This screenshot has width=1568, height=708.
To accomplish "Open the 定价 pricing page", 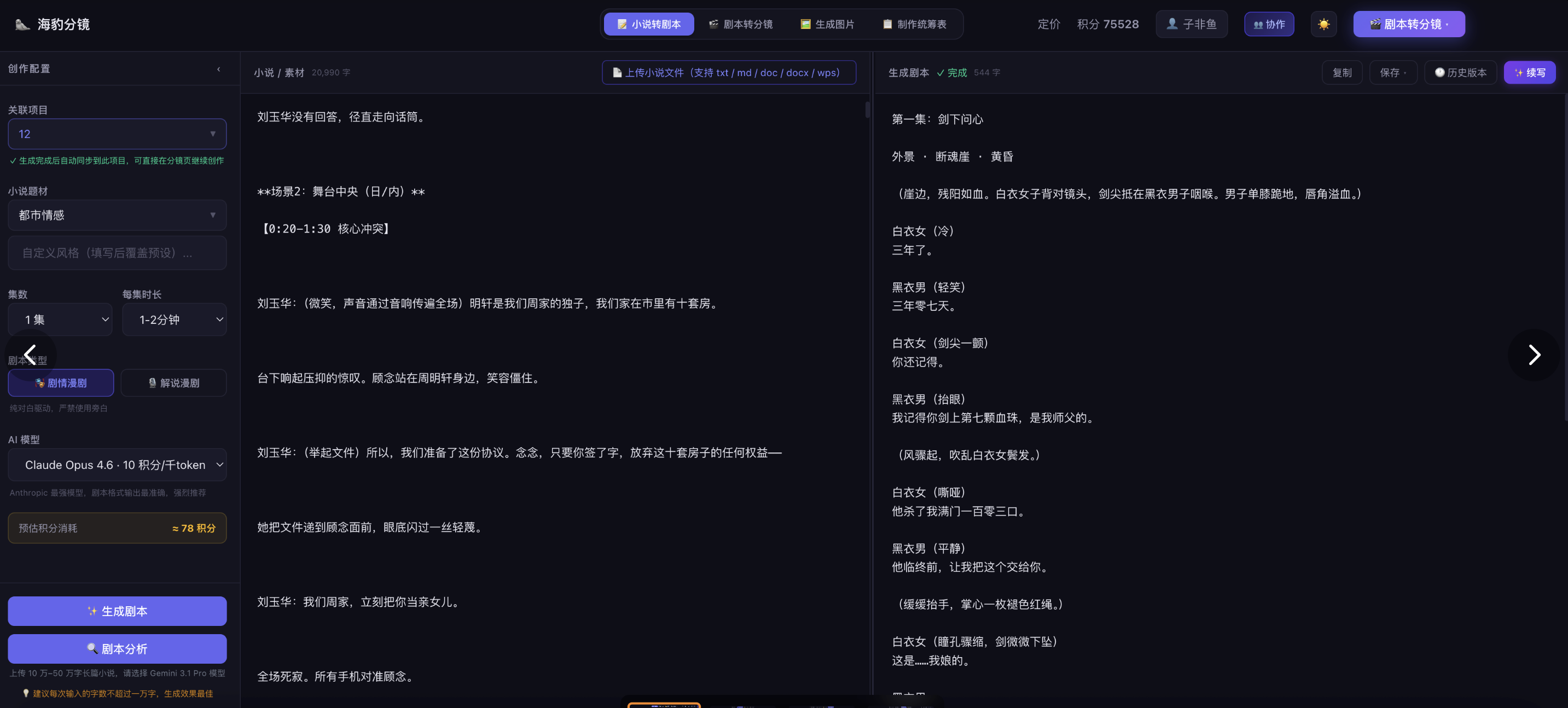I will click(1048, 25).
